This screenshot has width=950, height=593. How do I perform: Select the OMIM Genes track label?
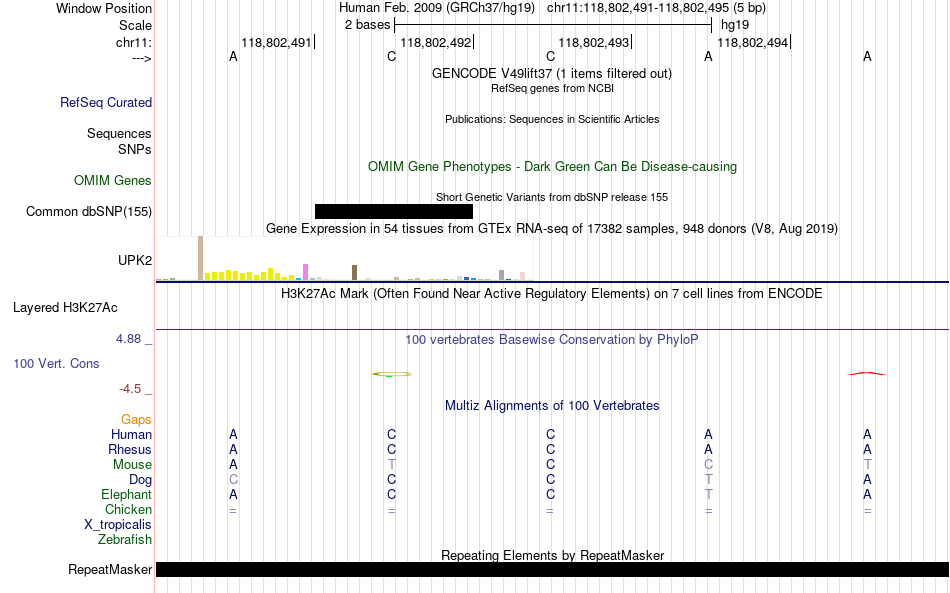tap(113, 181)
